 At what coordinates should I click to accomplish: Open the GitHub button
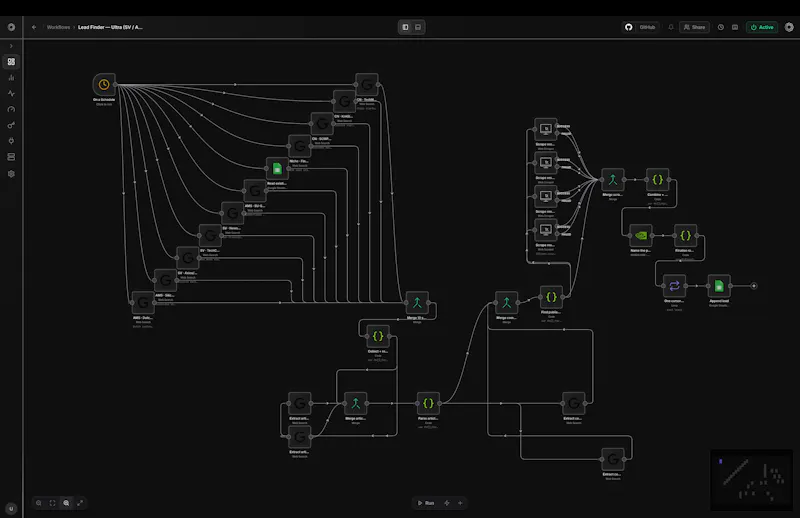[x=641, y=27]
